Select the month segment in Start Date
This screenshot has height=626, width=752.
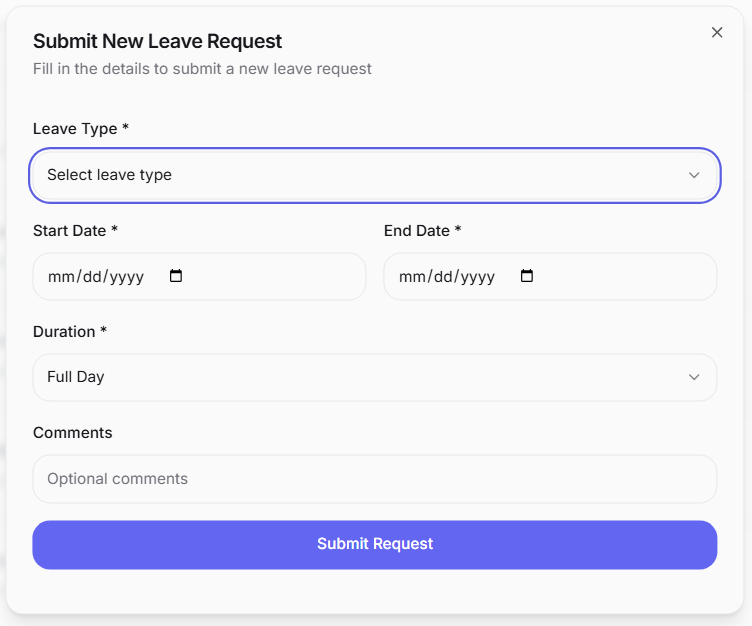tap(60, 277)
